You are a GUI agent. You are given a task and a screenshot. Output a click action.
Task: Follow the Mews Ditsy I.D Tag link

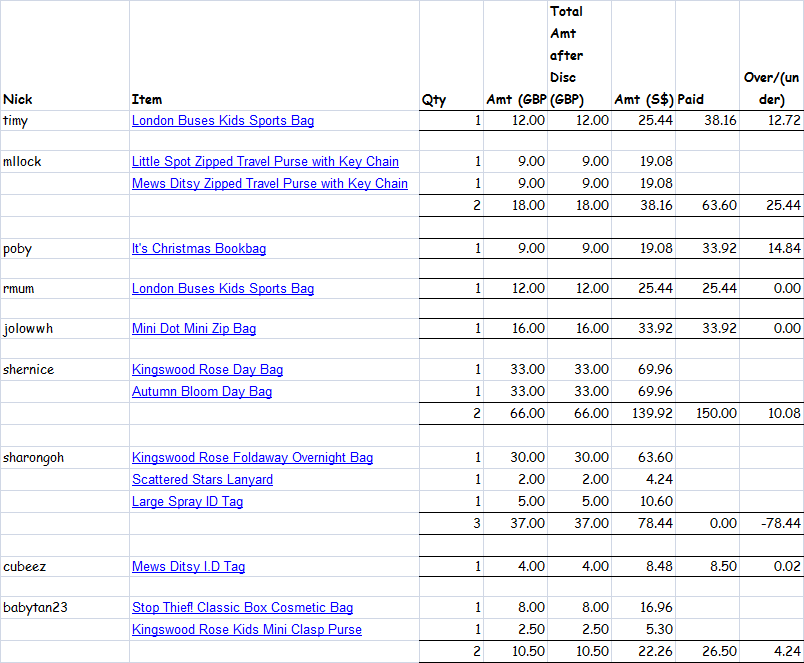[x=188, y=567]
